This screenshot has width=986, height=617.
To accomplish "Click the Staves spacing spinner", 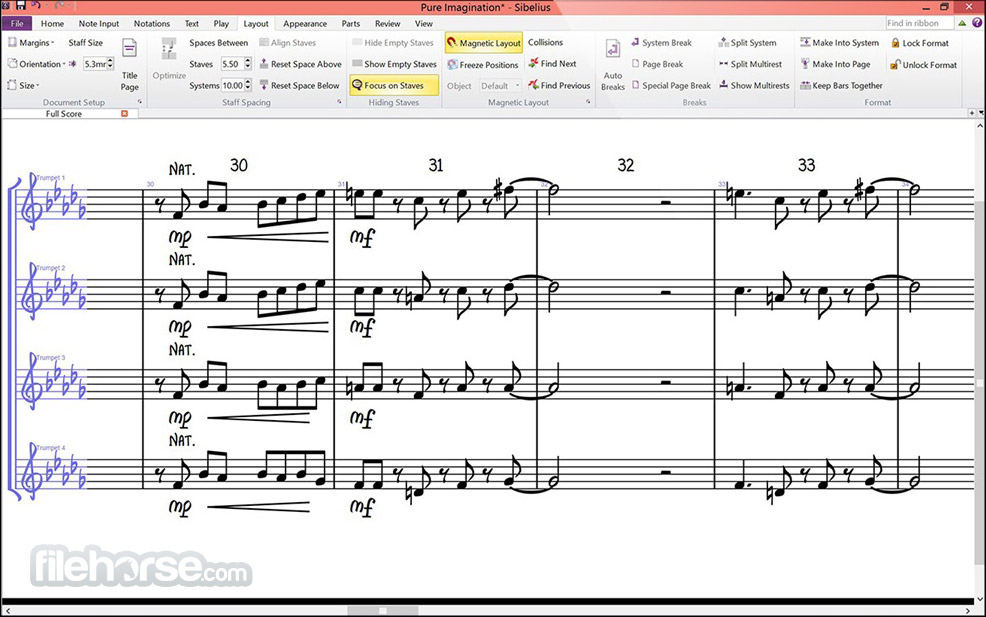I will click(x=248, y=64).
